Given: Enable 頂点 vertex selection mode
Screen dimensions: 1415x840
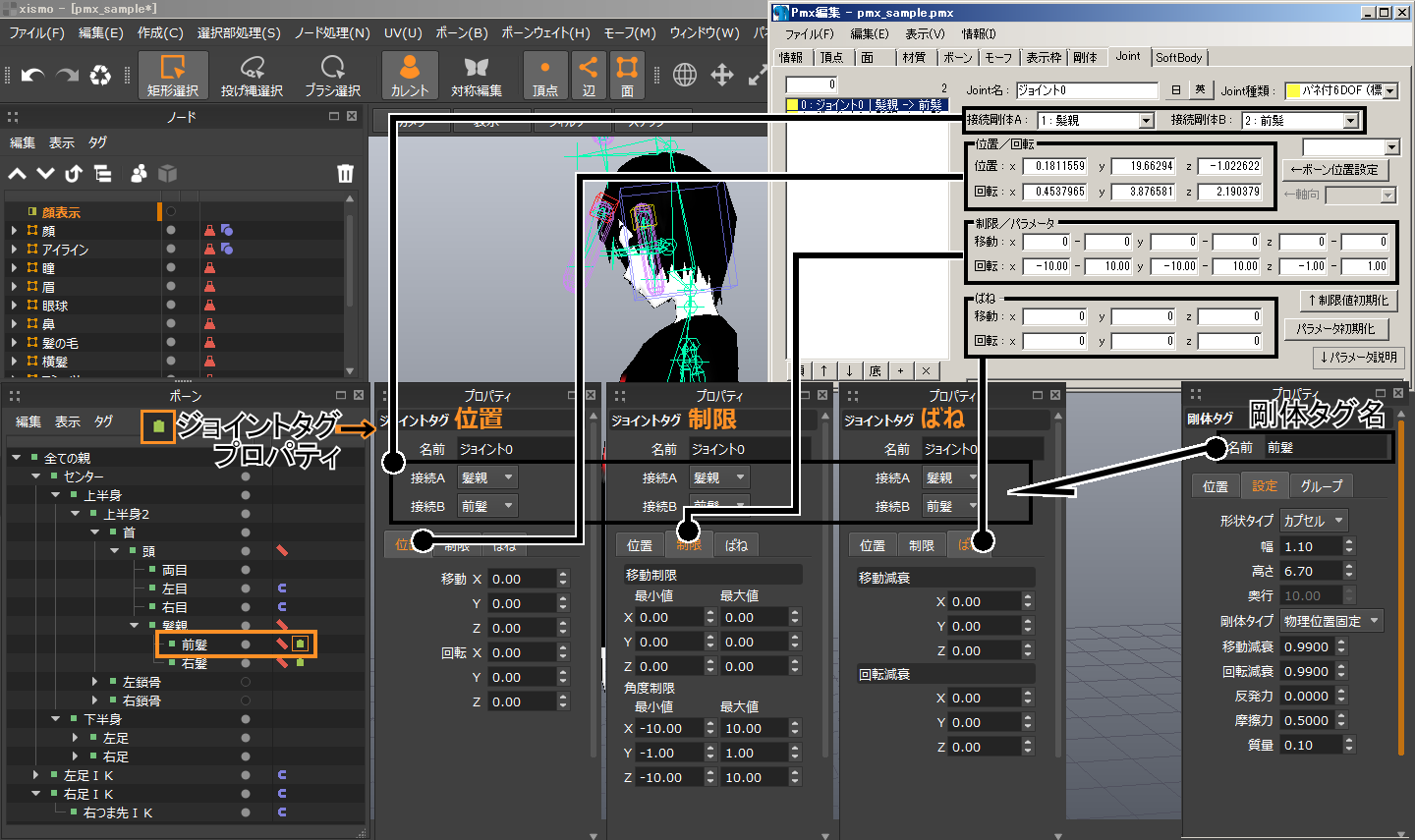Looking at the screenshot, I should 545,76.
